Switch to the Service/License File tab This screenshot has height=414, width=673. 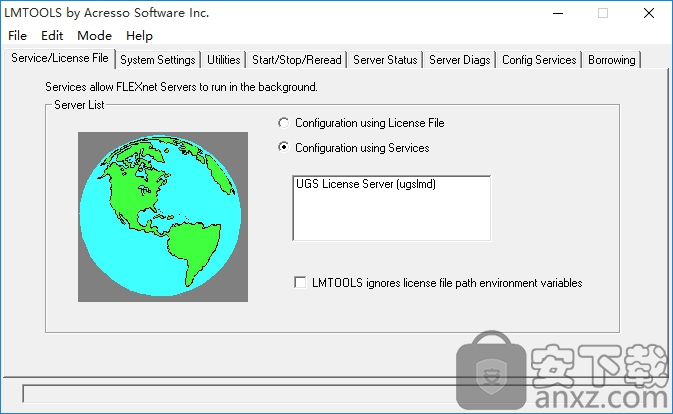(60, 58)
